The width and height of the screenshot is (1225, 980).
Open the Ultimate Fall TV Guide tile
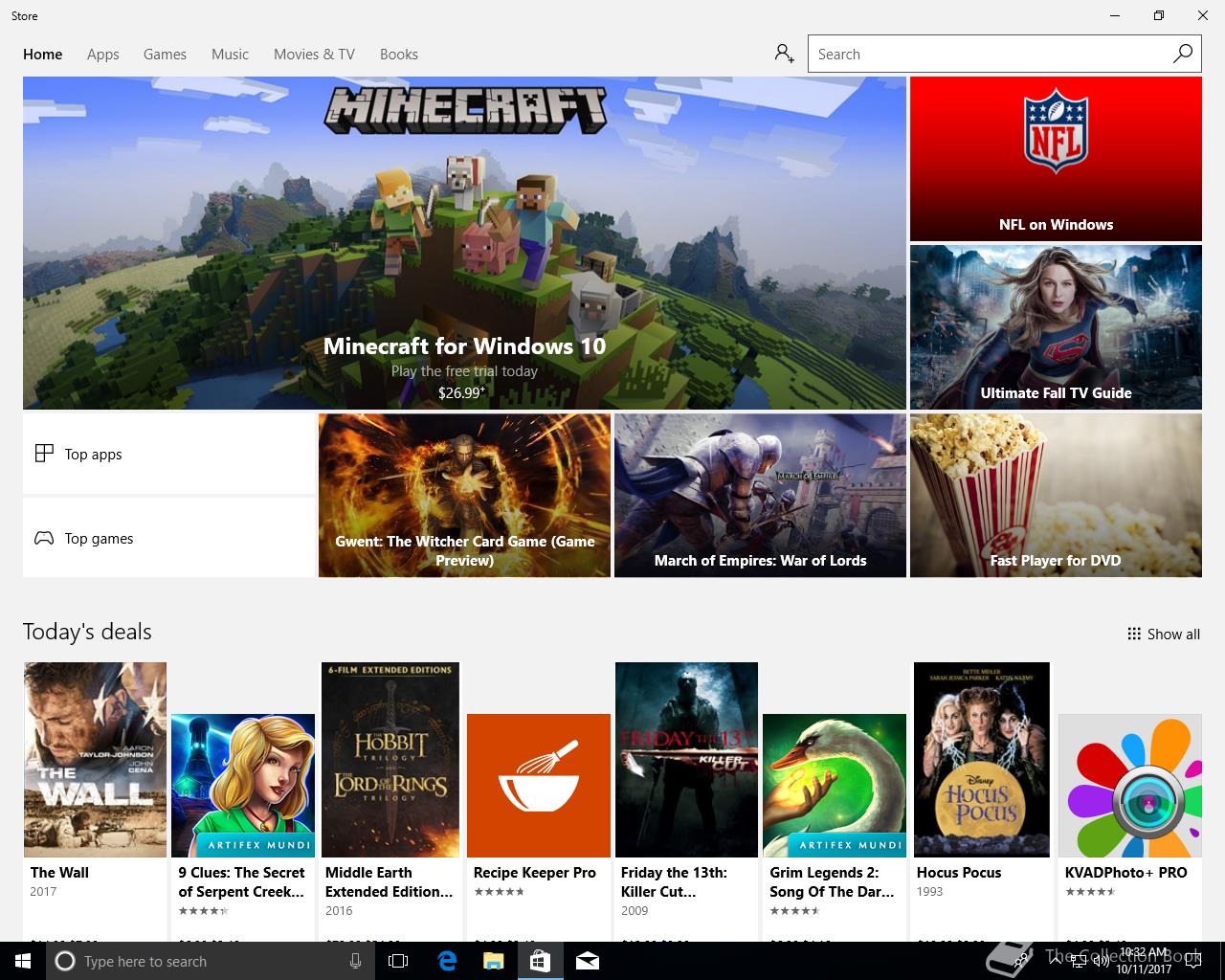tap(1056, 327)
